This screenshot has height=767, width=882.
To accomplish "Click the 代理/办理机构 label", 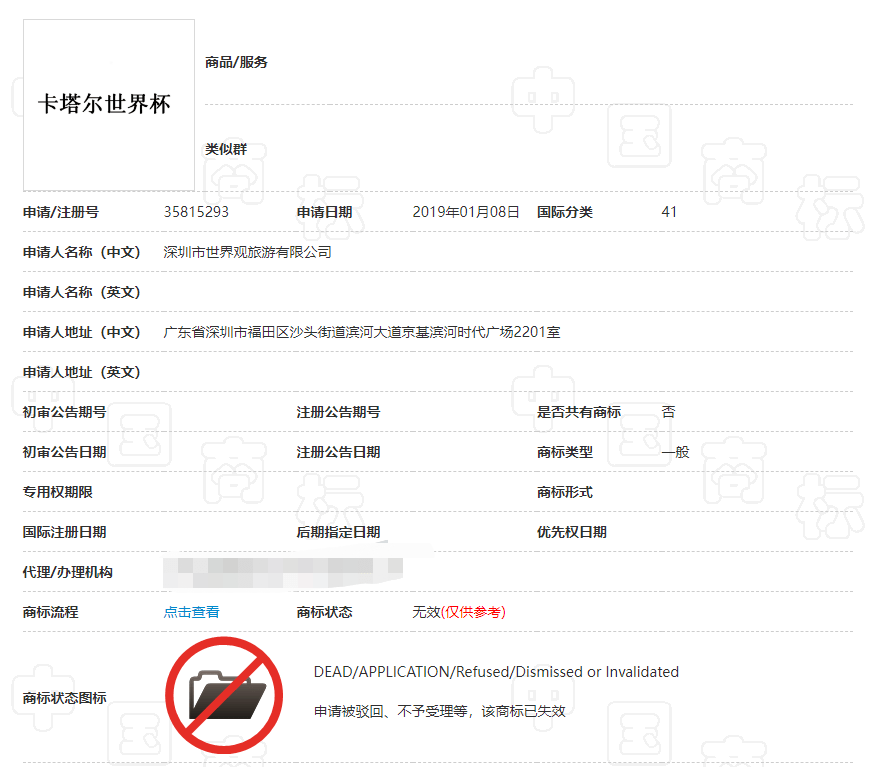I will point(68,572).
